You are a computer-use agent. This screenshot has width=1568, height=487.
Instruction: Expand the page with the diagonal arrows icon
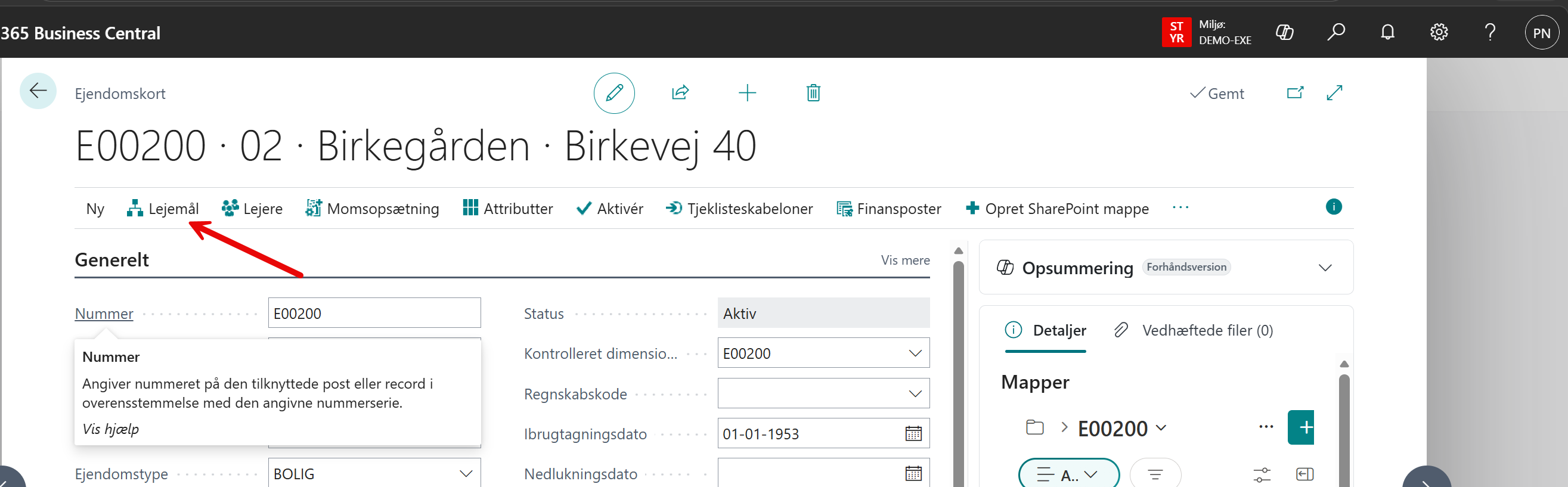[x=1334, y=92]
